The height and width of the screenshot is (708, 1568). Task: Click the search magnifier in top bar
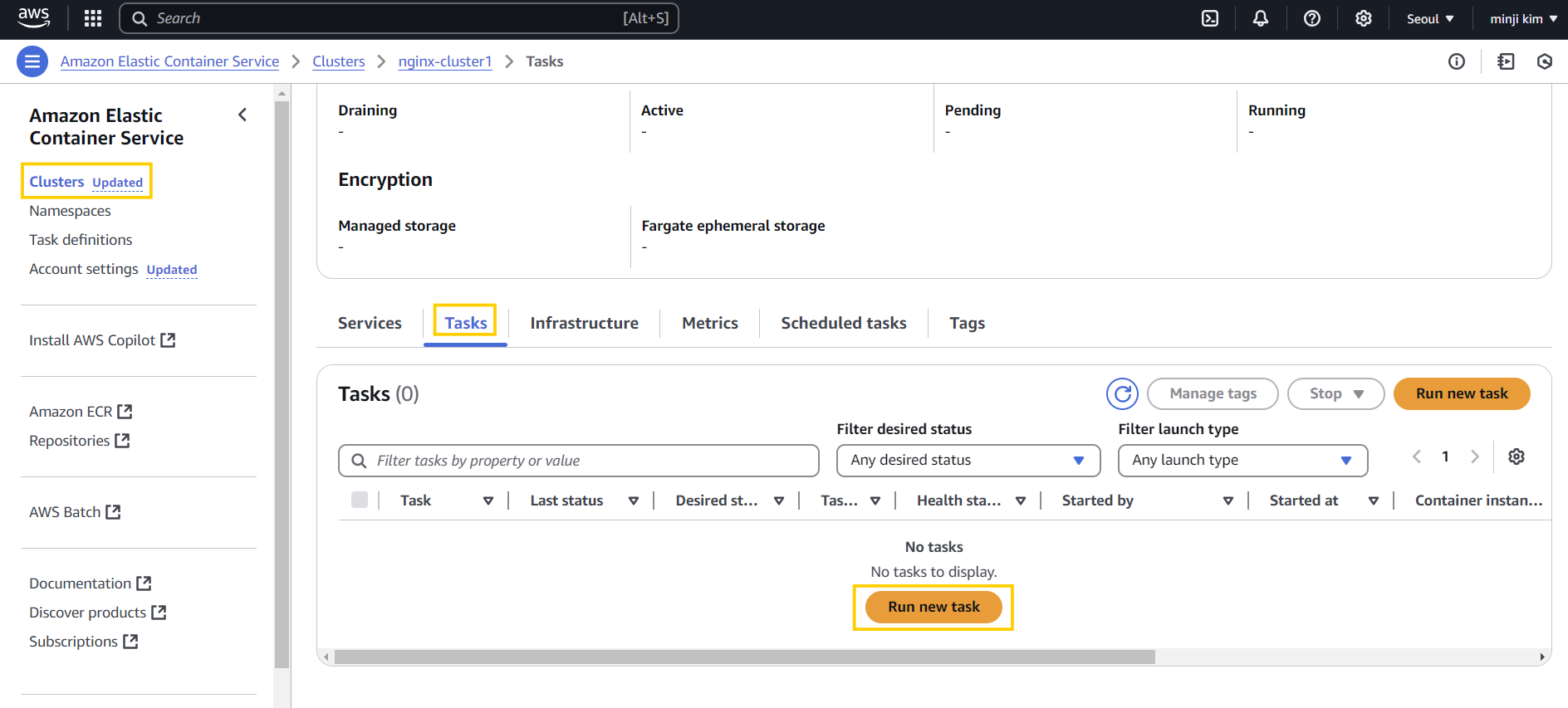point(140,18)
